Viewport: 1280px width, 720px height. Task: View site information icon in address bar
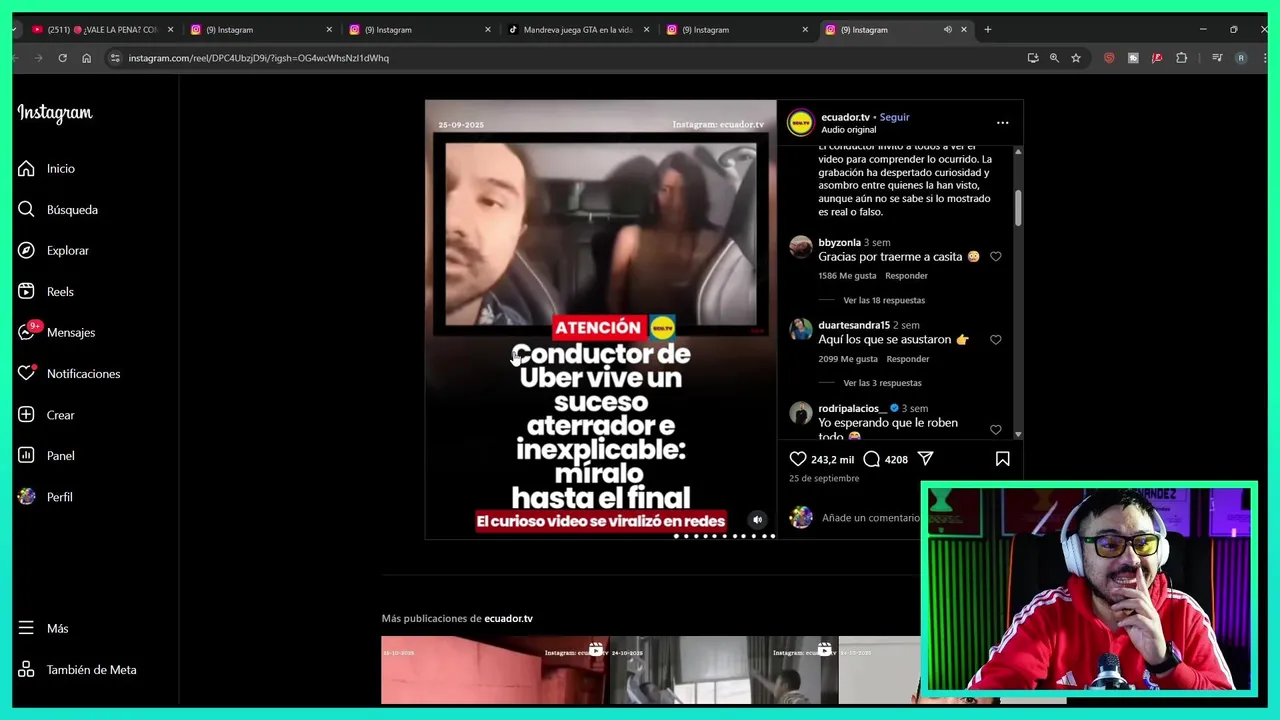pyautogui.click(x=115, y=58)
